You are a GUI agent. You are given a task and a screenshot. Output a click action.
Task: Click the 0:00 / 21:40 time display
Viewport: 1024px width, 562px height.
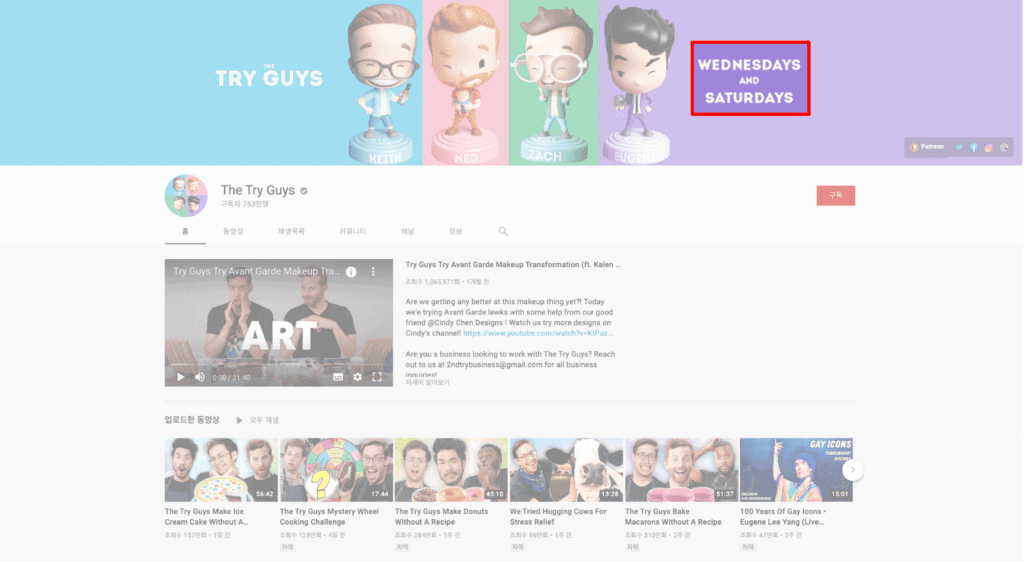click(x=231, y=377)
